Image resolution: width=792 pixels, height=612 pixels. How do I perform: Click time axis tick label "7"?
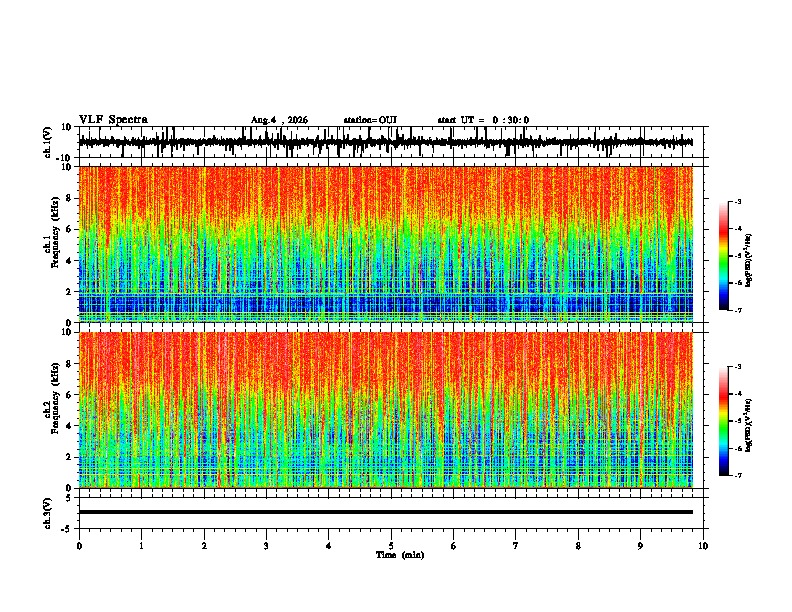(516, 546)
